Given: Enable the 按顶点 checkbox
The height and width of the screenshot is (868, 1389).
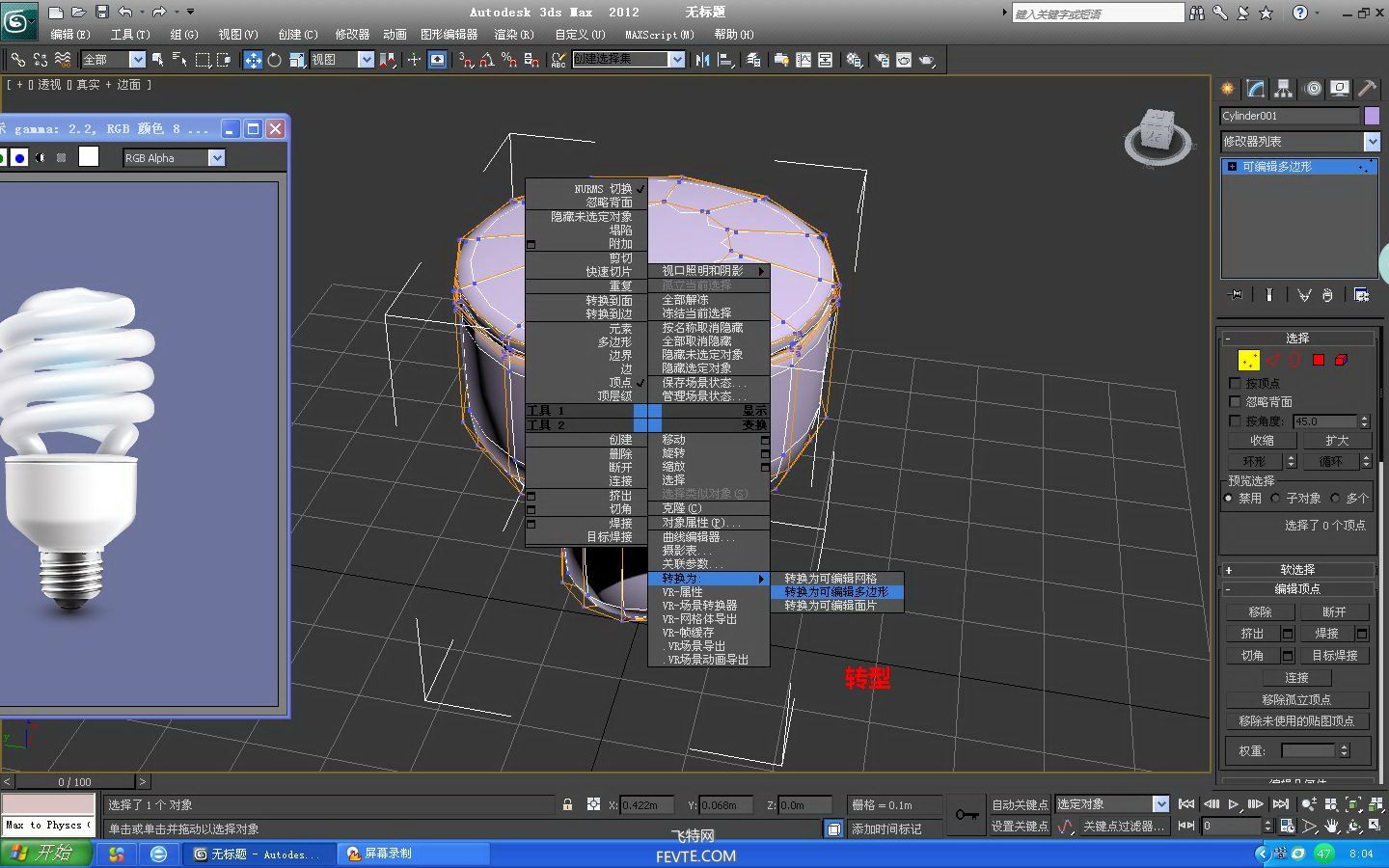Looking at the screenshot, I should click(1235, 383).
